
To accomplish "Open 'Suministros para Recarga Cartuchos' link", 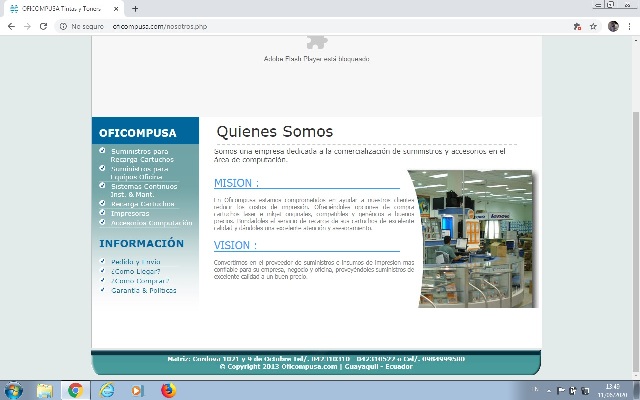I will [141, 156].
